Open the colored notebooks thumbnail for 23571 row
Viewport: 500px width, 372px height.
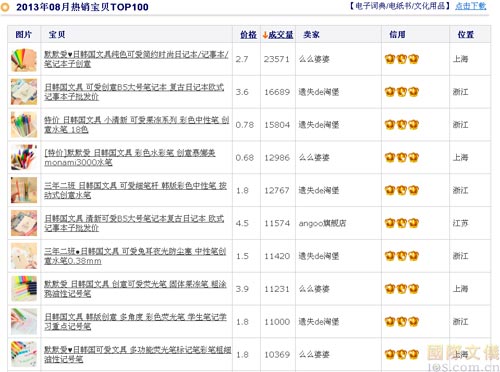(24, 59)
